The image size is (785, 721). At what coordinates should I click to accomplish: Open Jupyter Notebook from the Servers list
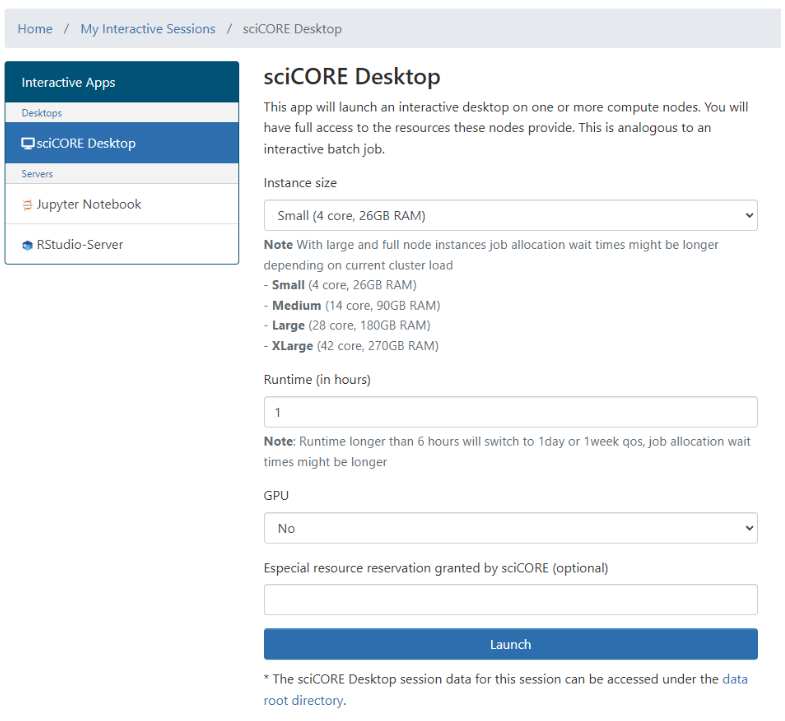click(x=89, y=204)
